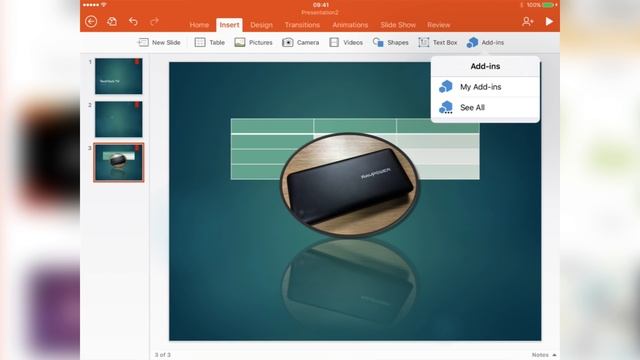Switch to the Home tab
Viewport: 640px width, 360px height.
(x=199, y=25)
